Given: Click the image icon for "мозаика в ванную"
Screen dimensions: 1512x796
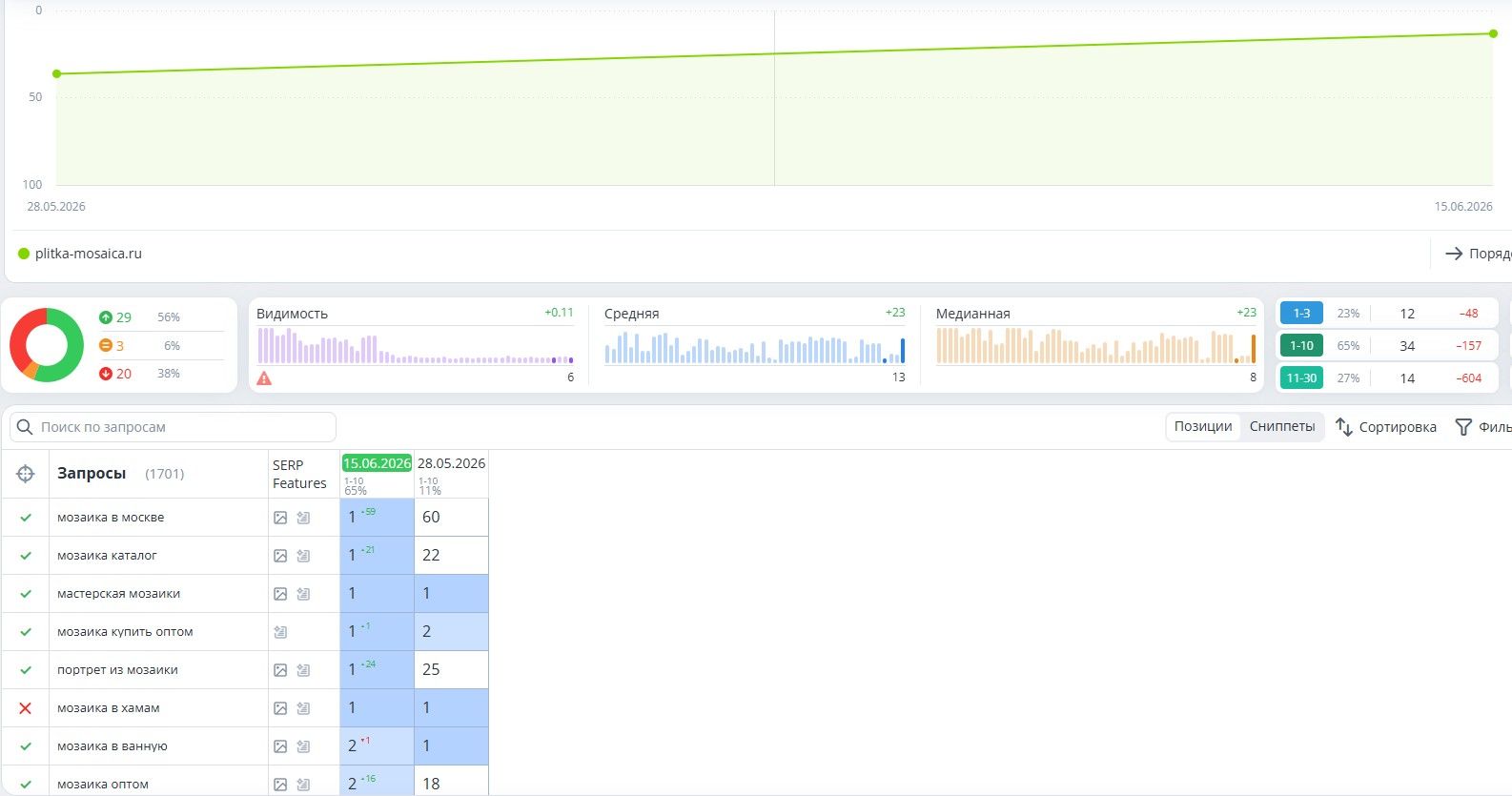Looking at the screenshot, I should (x=280, y=746).
